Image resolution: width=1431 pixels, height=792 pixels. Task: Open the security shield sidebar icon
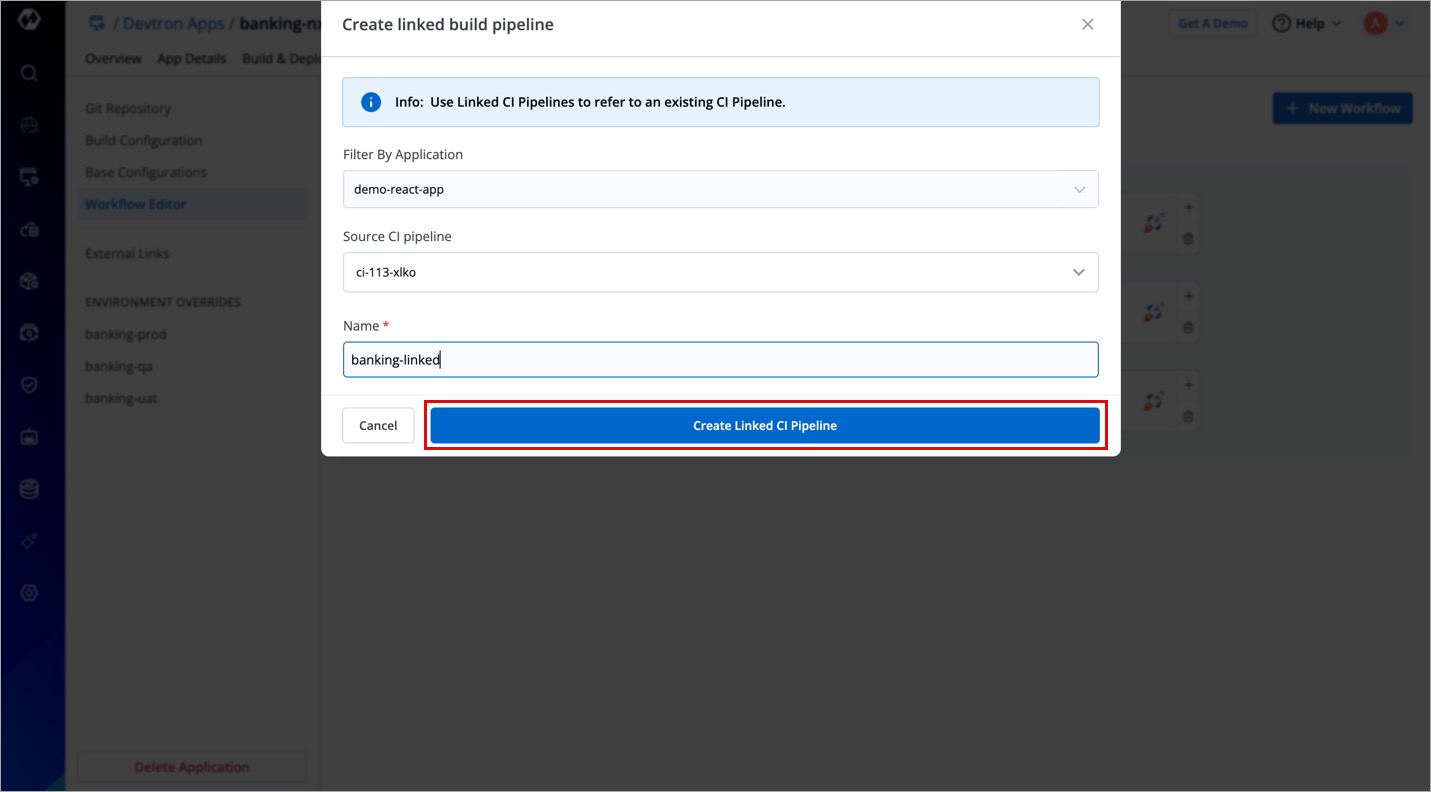29,385
